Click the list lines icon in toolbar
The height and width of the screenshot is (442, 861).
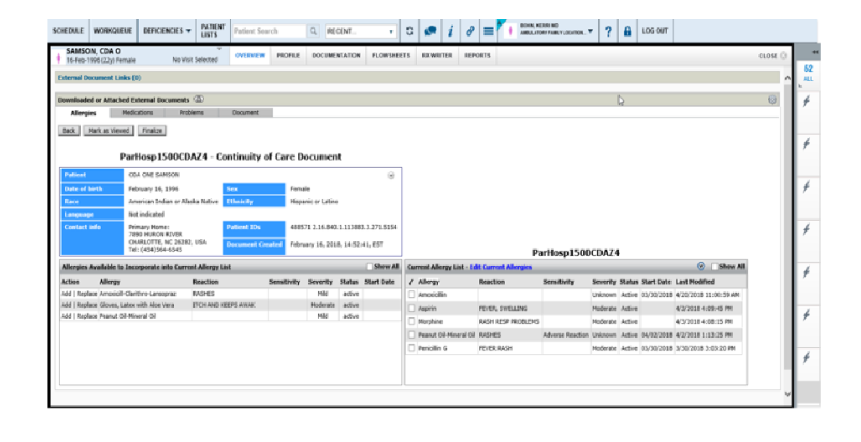coord(488,32)
